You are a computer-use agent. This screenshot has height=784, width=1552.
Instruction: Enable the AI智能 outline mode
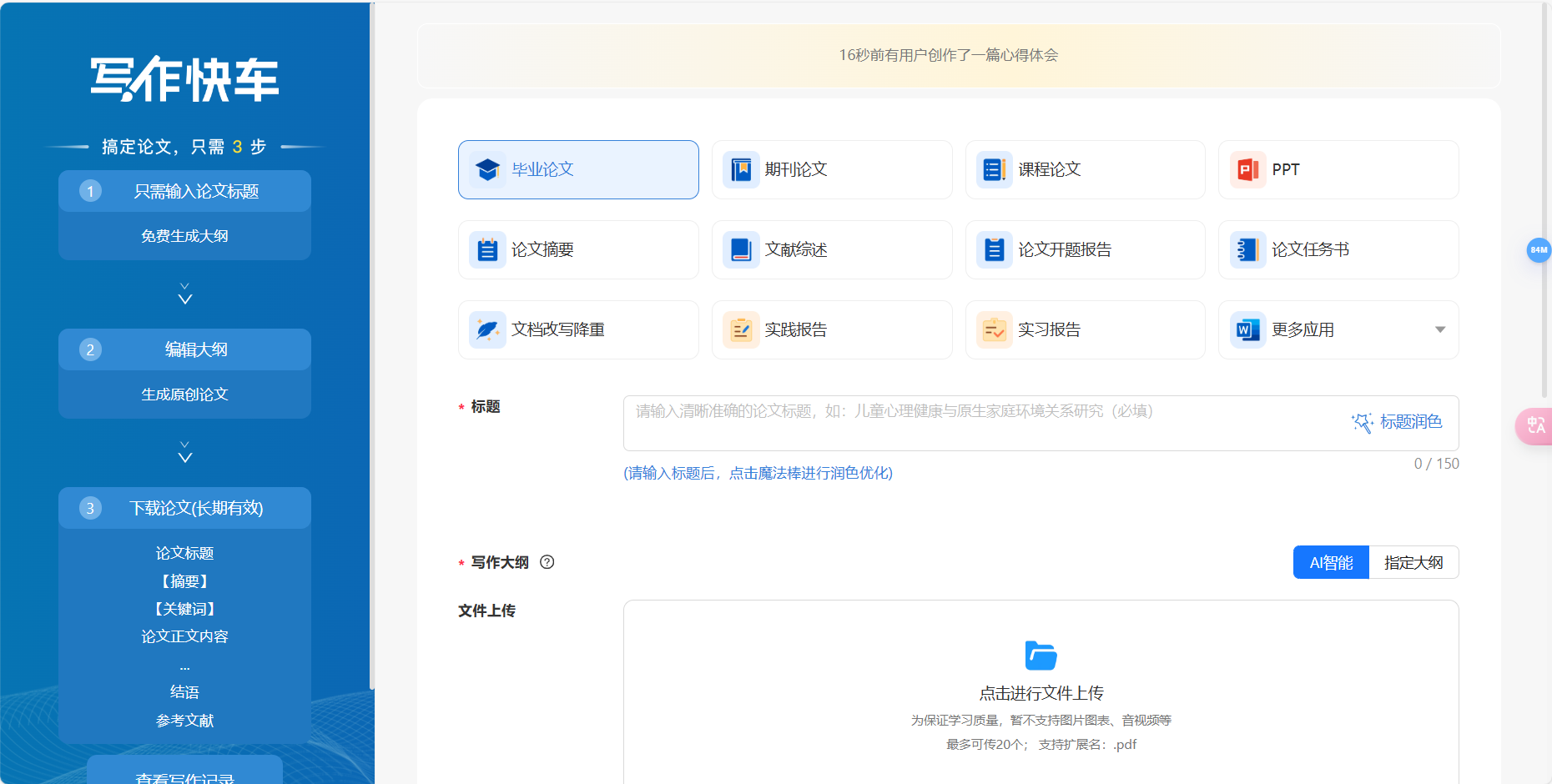point(1331,562)
